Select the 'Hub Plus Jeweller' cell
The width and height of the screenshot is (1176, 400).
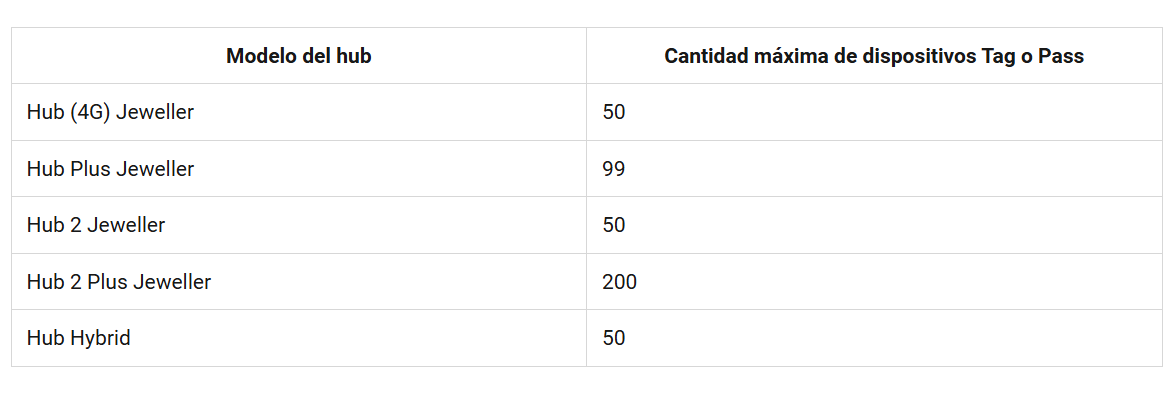coord(110,169)
